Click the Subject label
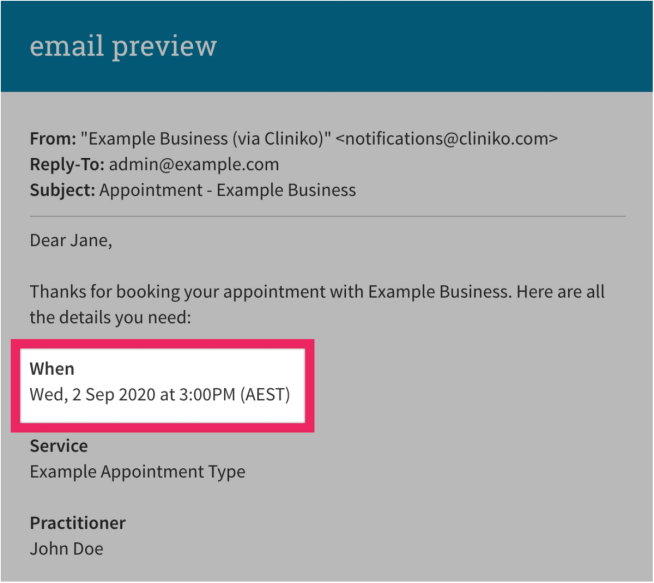Viewport: 654px width, 583px height. pos(63,190)
